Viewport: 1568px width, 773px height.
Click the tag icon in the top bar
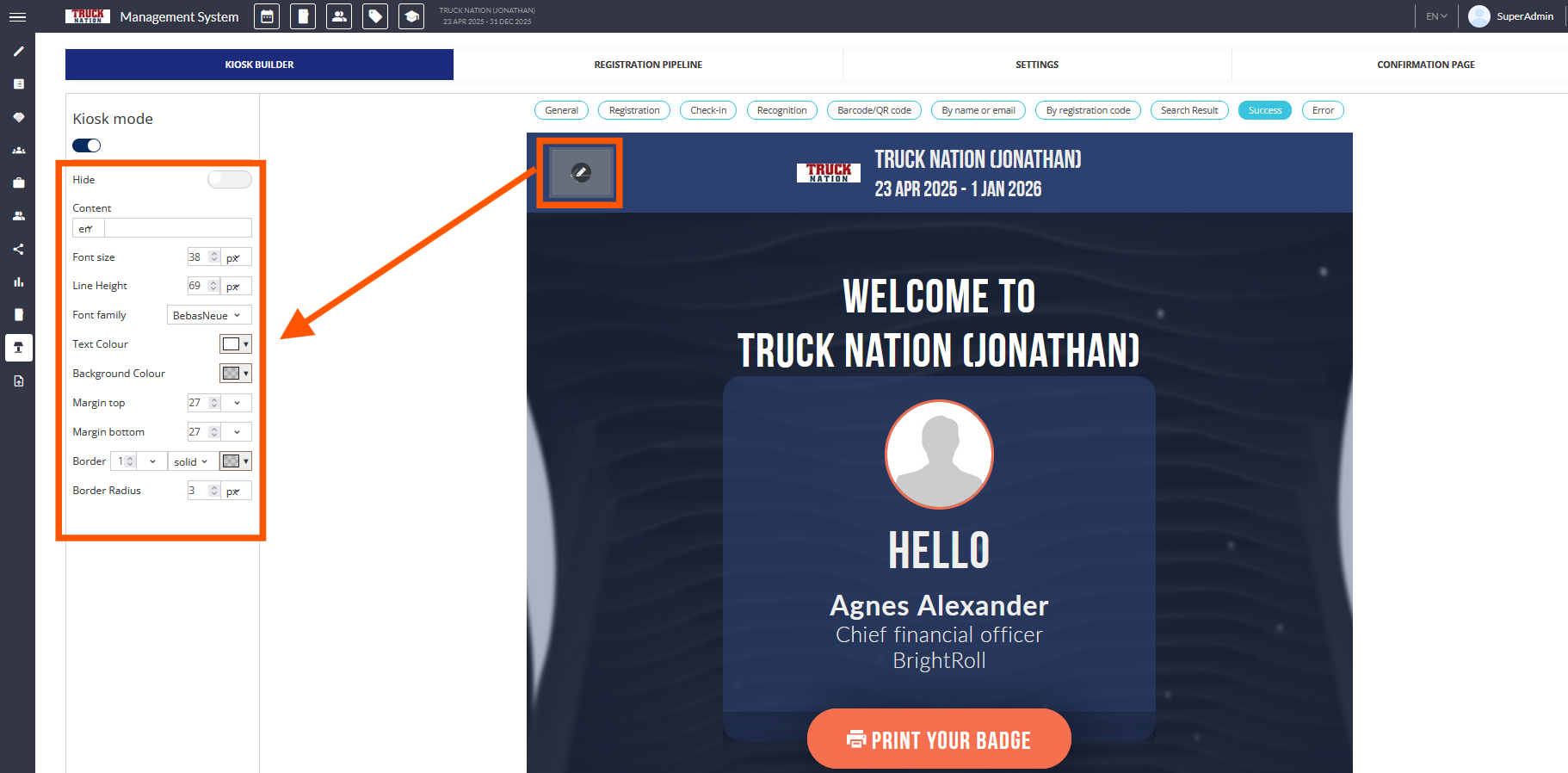click(375, 16)
